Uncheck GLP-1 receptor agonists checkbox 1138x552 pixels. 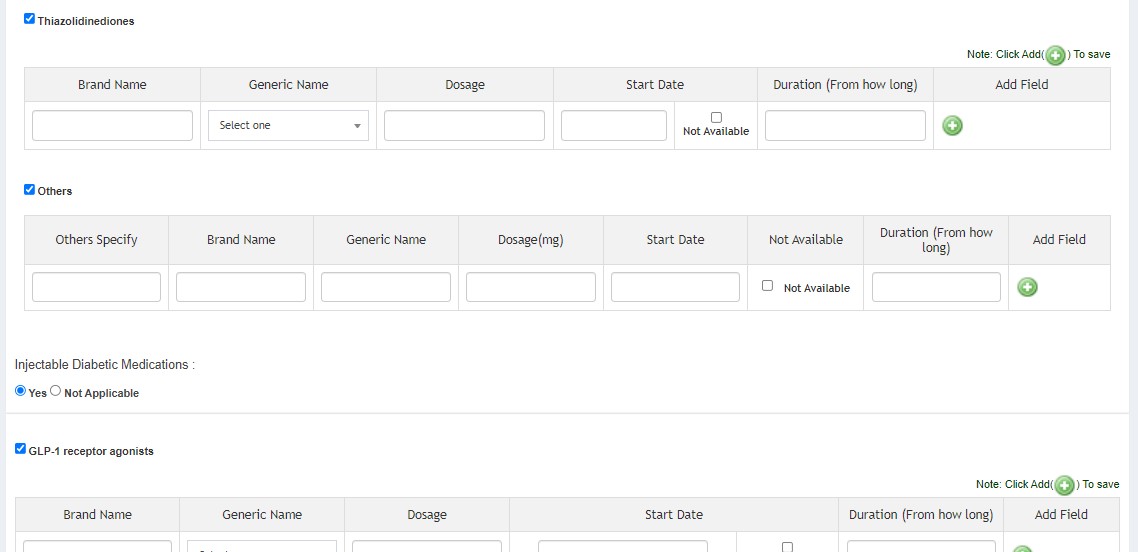pos(21,449)
